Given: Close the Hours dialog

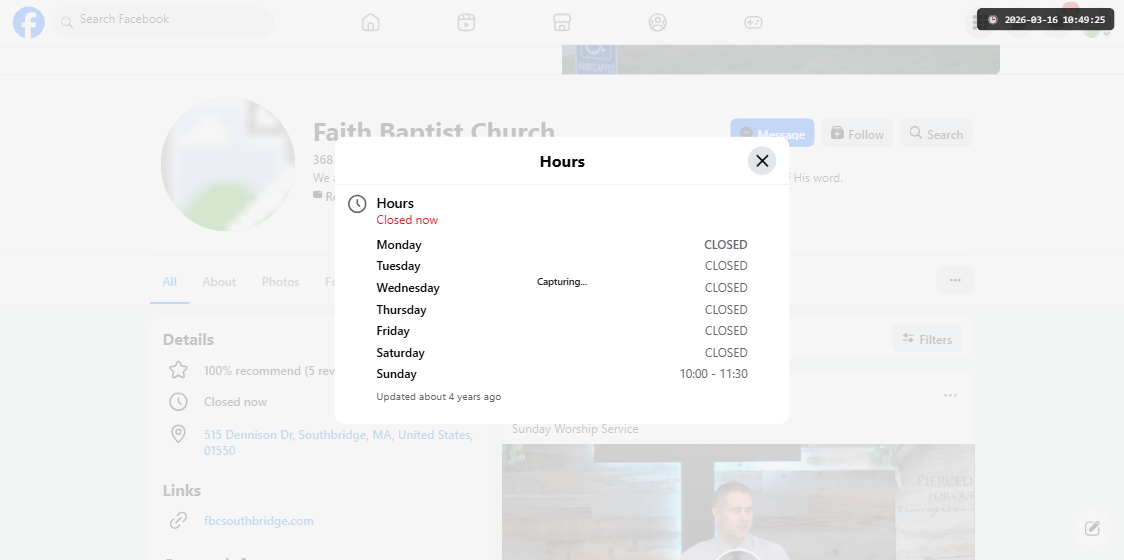Looking at the screenshot, I should click(x=762, y=161).
